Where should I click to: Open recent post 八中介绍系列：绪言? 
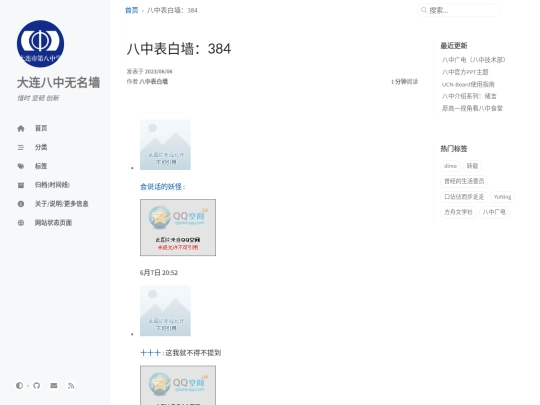click(469, 96)
